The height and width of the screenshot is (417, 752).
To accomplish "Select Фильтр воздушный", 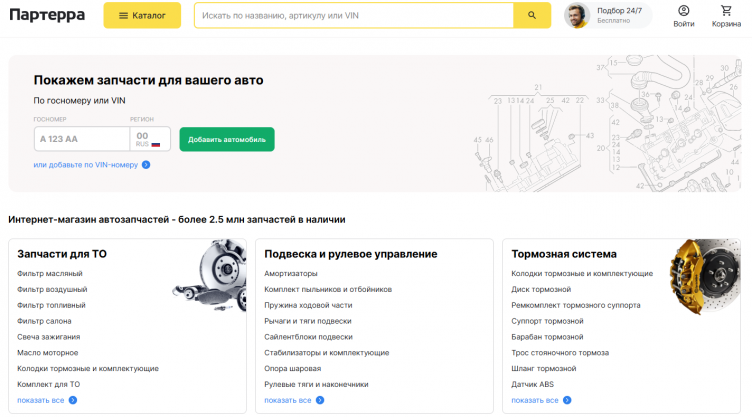I will [52, 289].
